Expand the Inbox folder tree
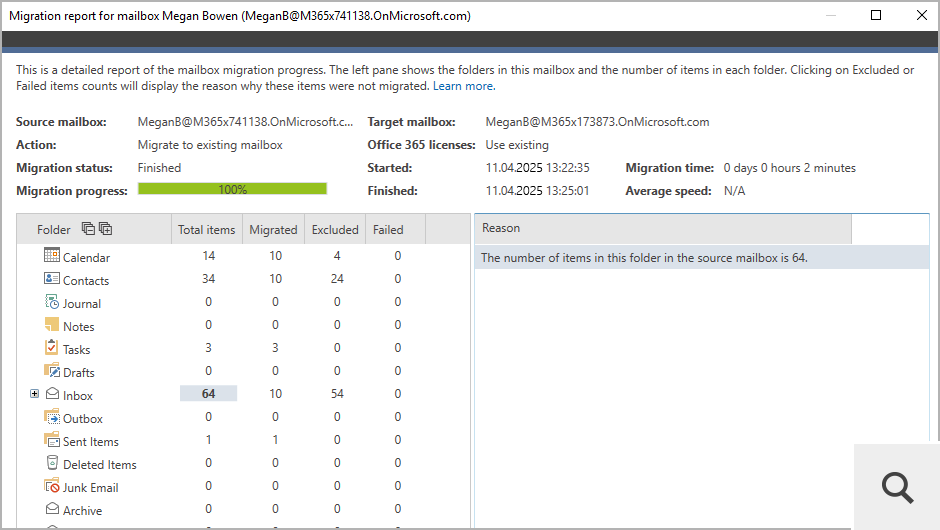The width and height of the screenshot is (940, 530). tap(35, 394)
